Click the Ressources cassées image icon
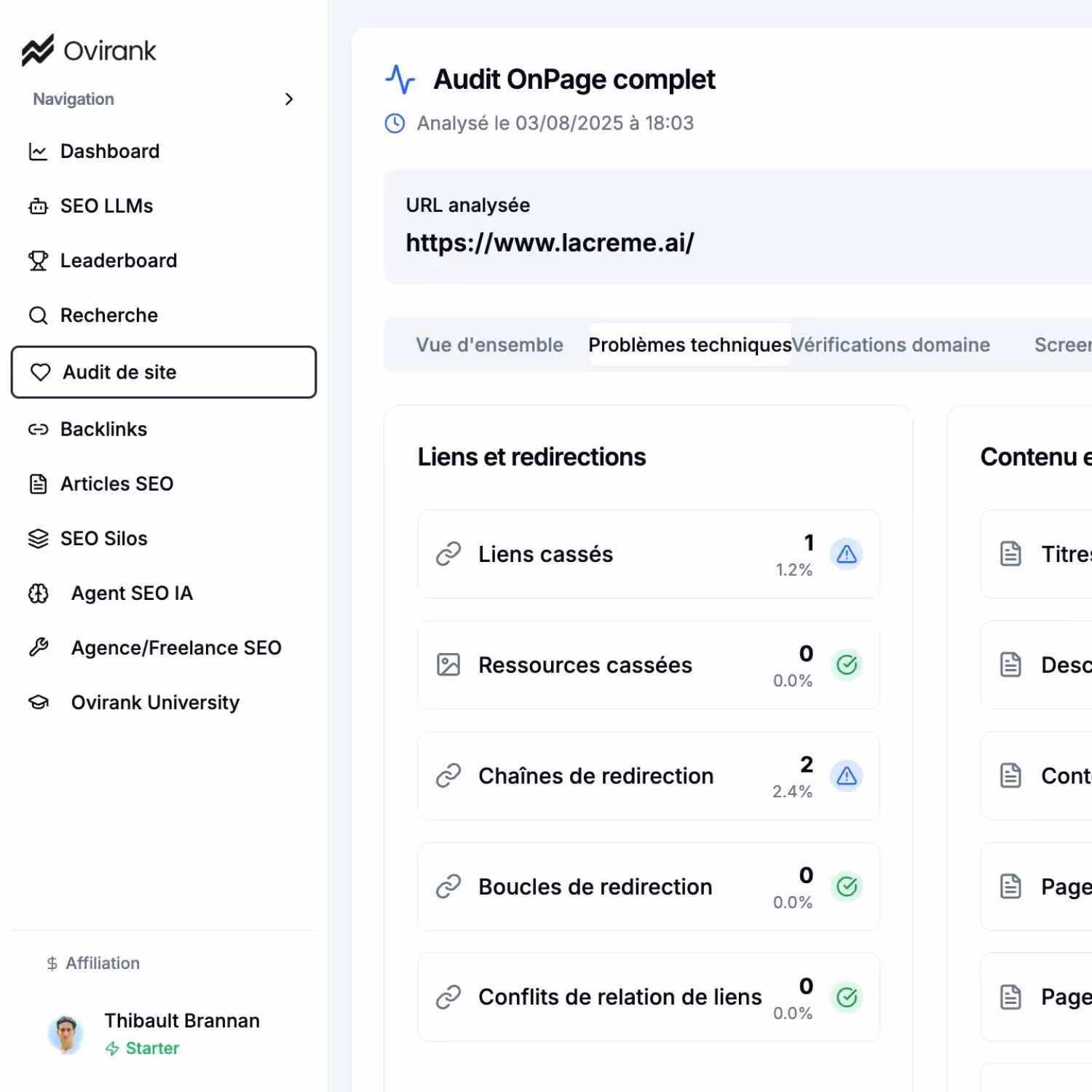1092x1092 pixels. tap(448, 665)
